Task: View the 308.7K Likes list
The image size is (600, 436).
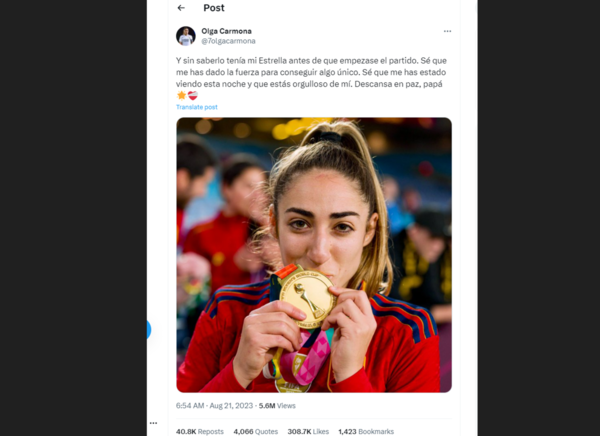Action: (308, 431)
